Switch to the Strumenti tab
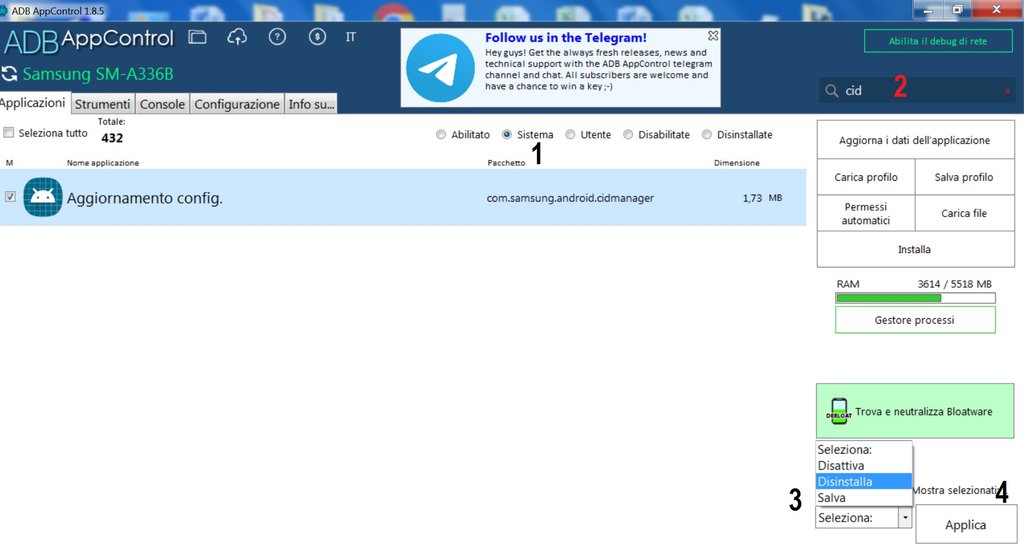Image resolution: width=1024 pixels, height=545 pixels. (x=103, y=104)
